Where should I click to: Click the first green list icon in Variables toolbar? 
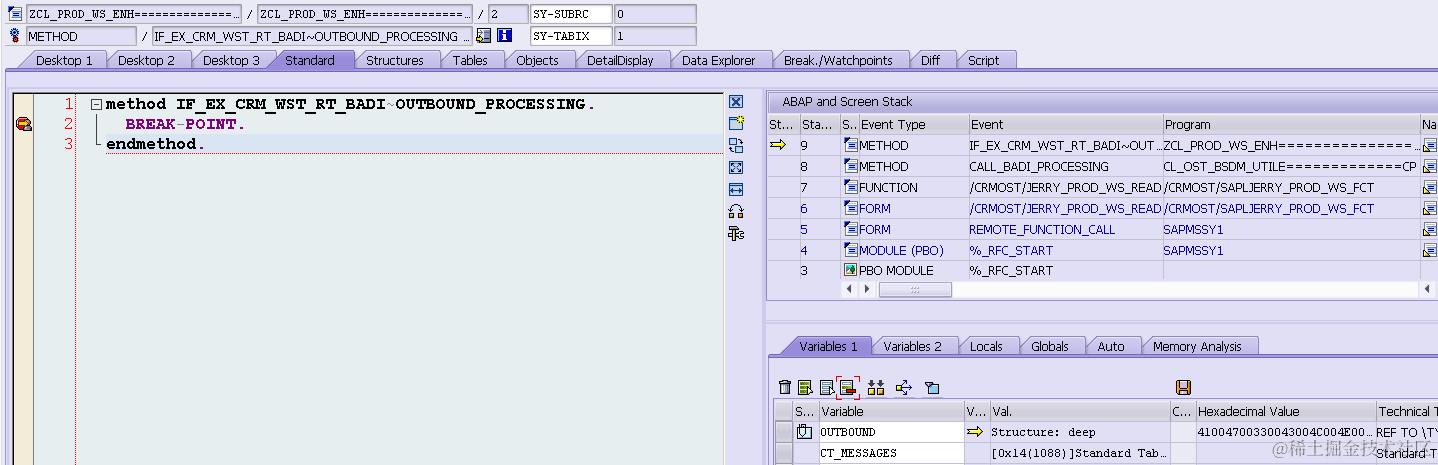click(x=805, y=387)
